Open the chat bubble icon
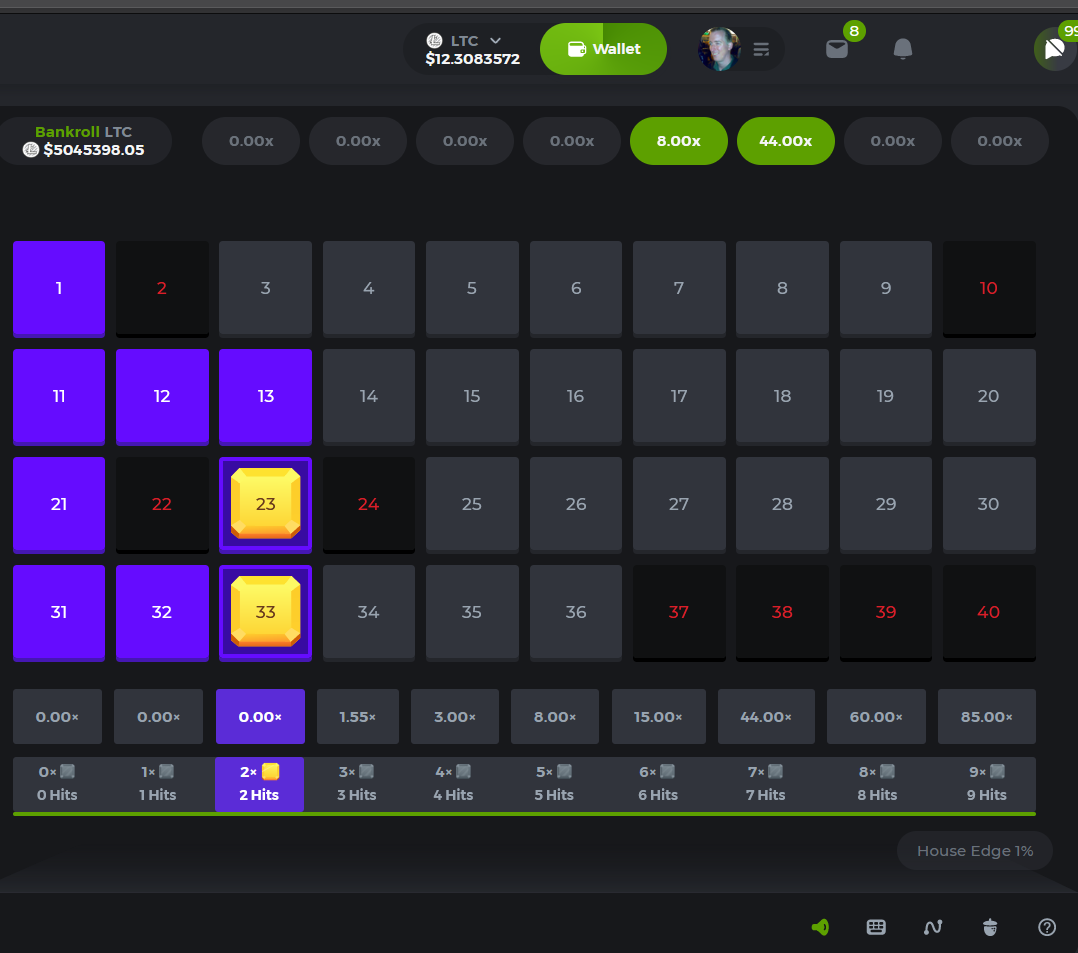This screenshot has width=1078, height=953. [x=1054, y=49]
